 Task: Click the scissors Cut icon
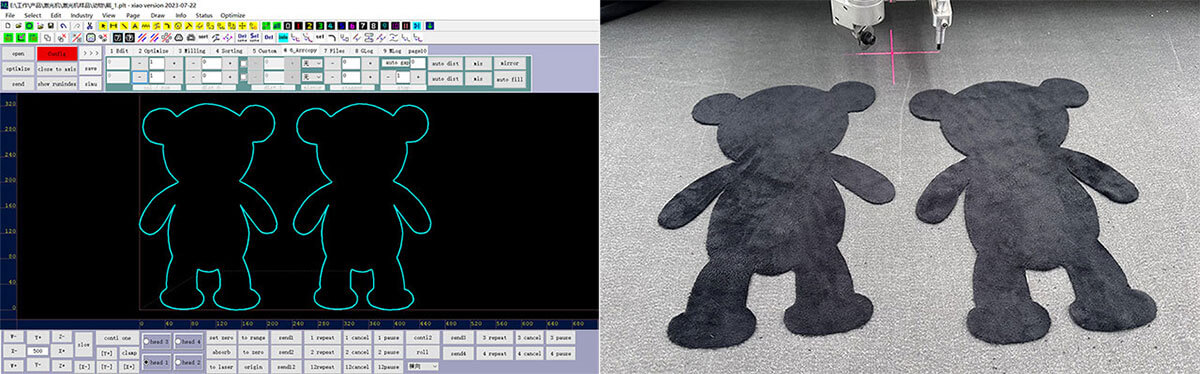point(90,25)
